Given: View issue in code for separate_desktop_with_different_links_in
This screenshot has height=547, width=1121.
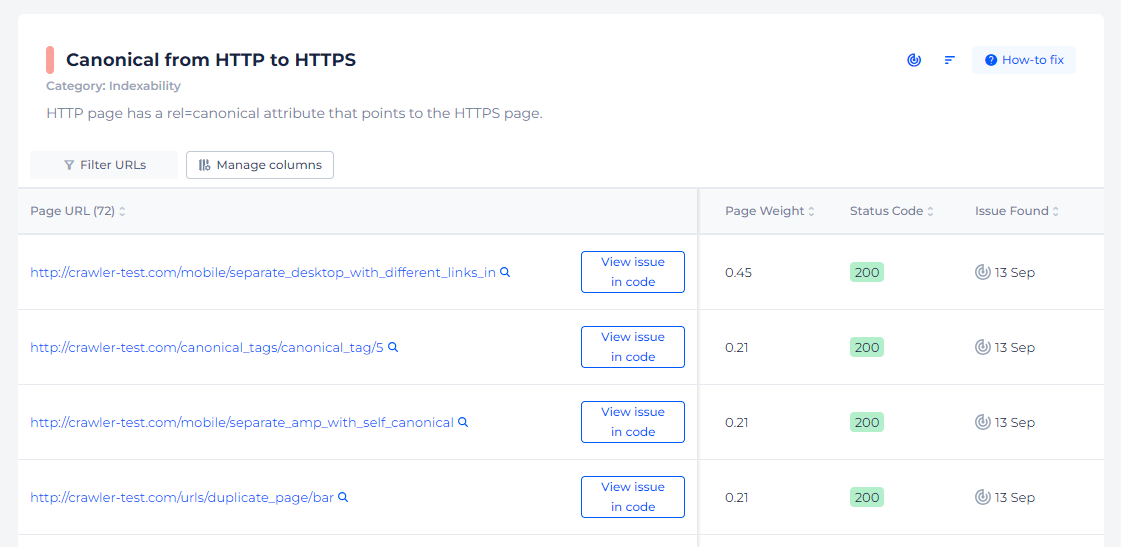Looking at the screenshot, I should point(633,272).
